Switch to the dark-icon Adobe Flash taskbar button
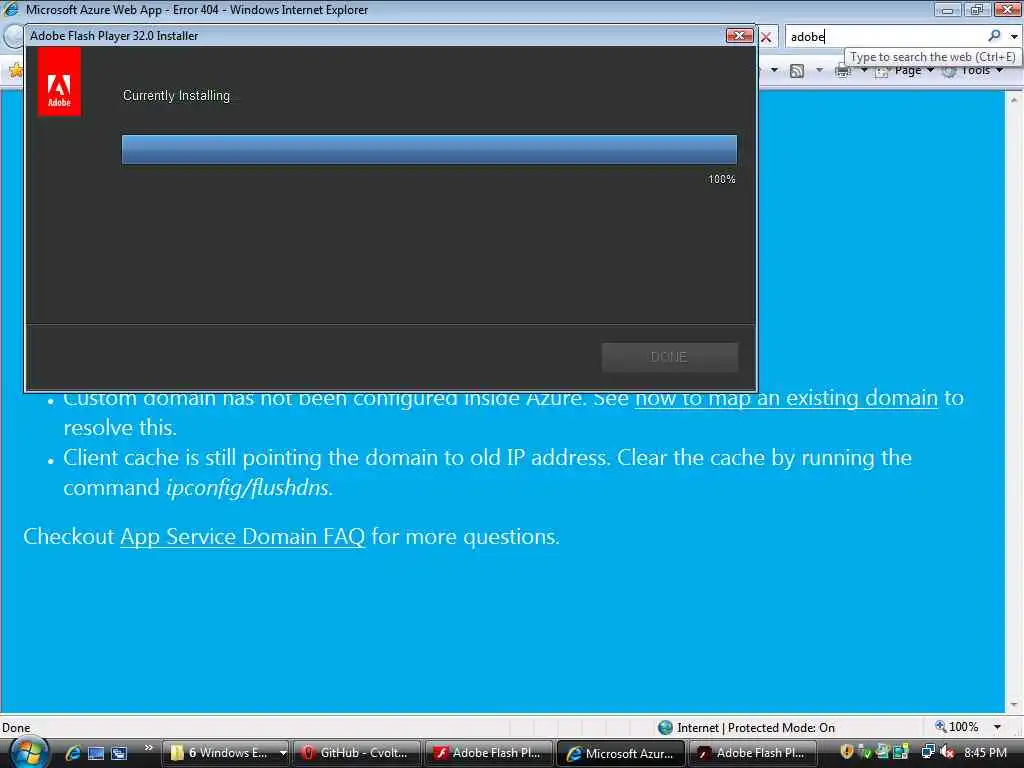Screen dimensions: 1024x768 pos(752,753)
